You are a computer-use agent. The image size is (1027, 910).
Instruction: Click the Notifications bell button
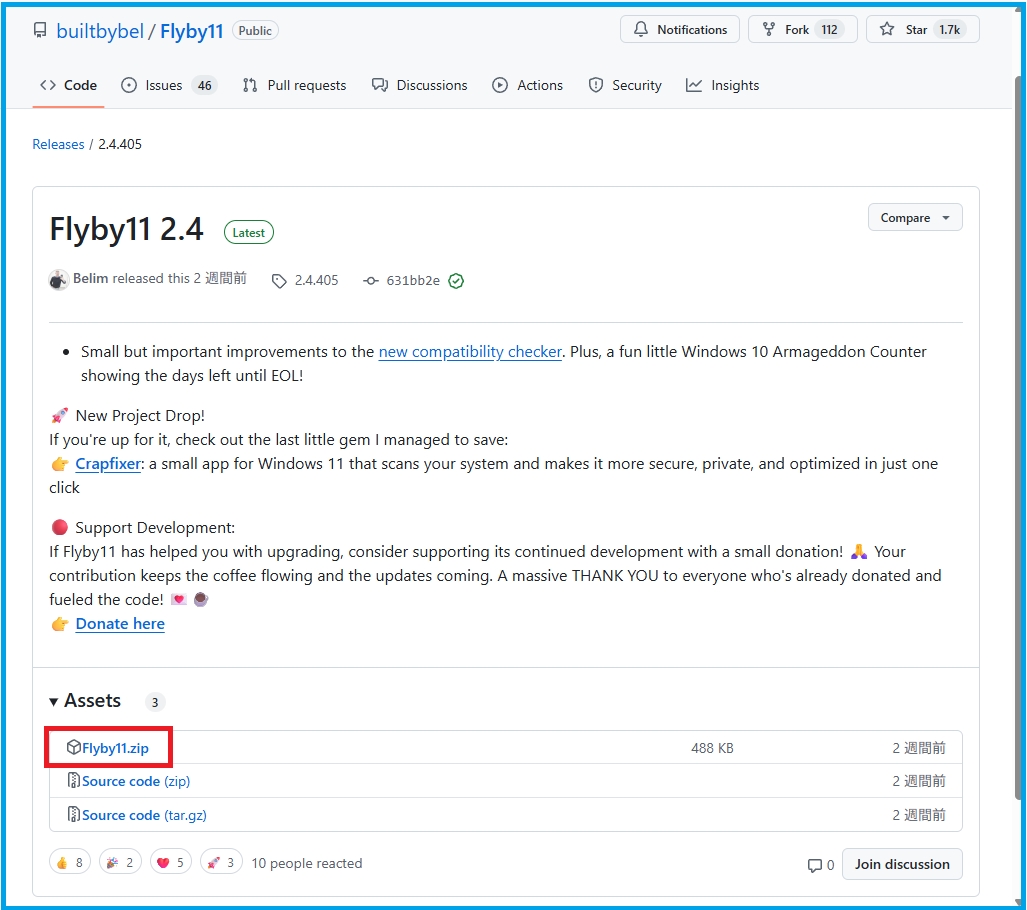click(680, 29)
